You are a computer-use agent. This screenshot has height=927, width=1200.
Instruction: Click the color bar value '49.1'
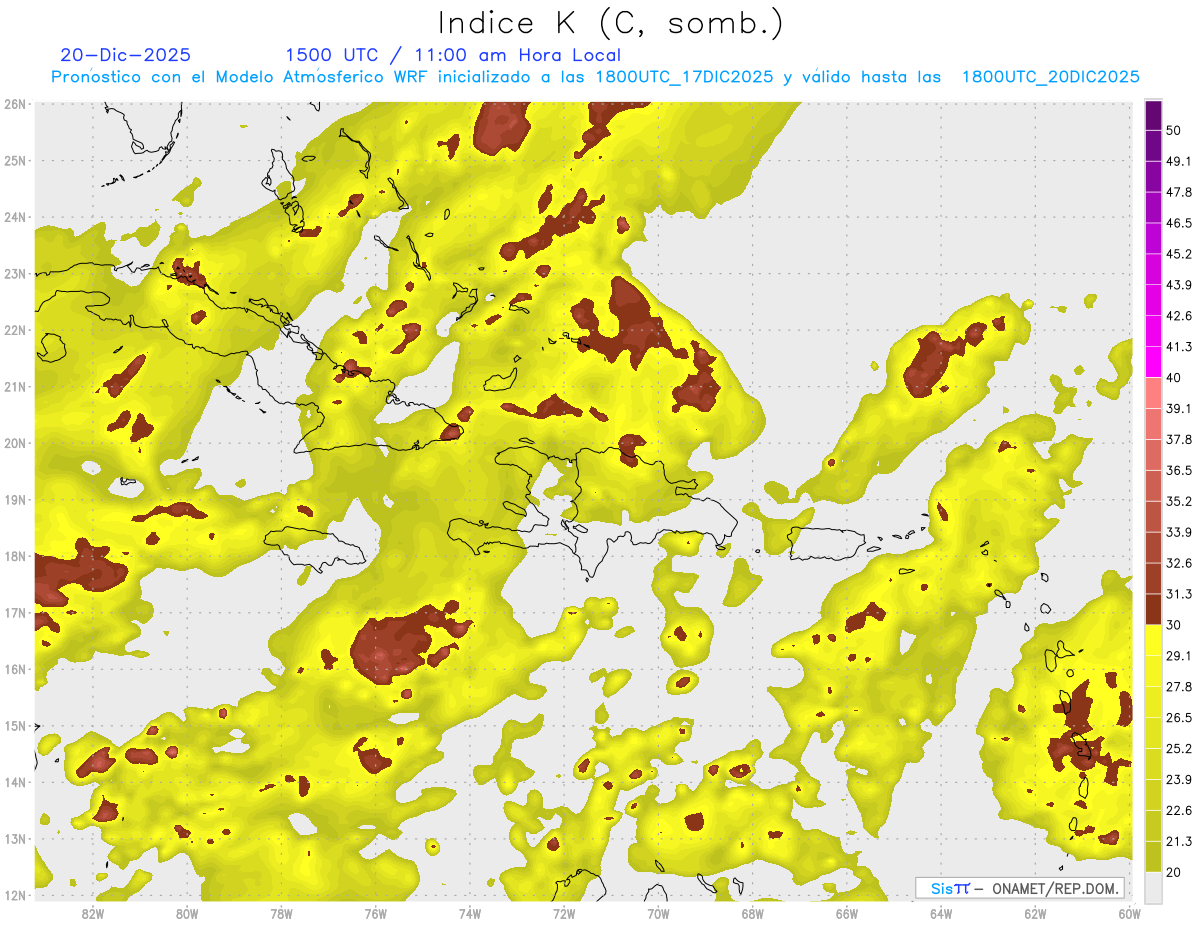point(1178,161)
